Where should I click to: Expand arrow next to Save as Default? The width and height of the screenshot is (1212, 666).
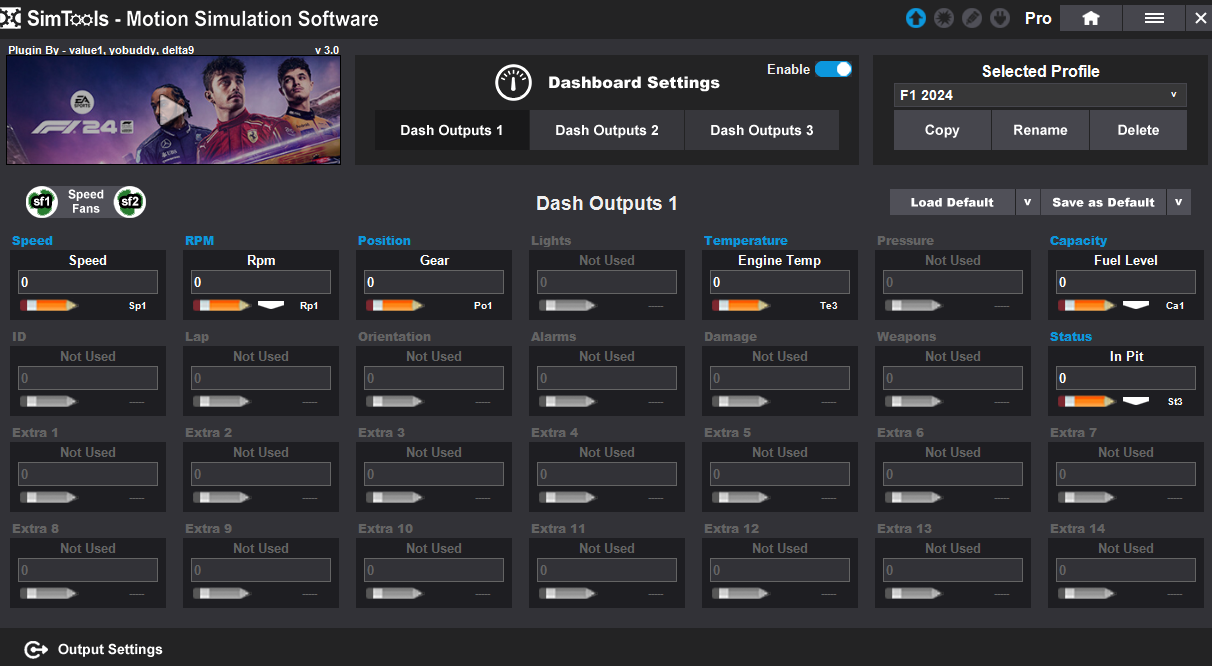[1178, 202]
